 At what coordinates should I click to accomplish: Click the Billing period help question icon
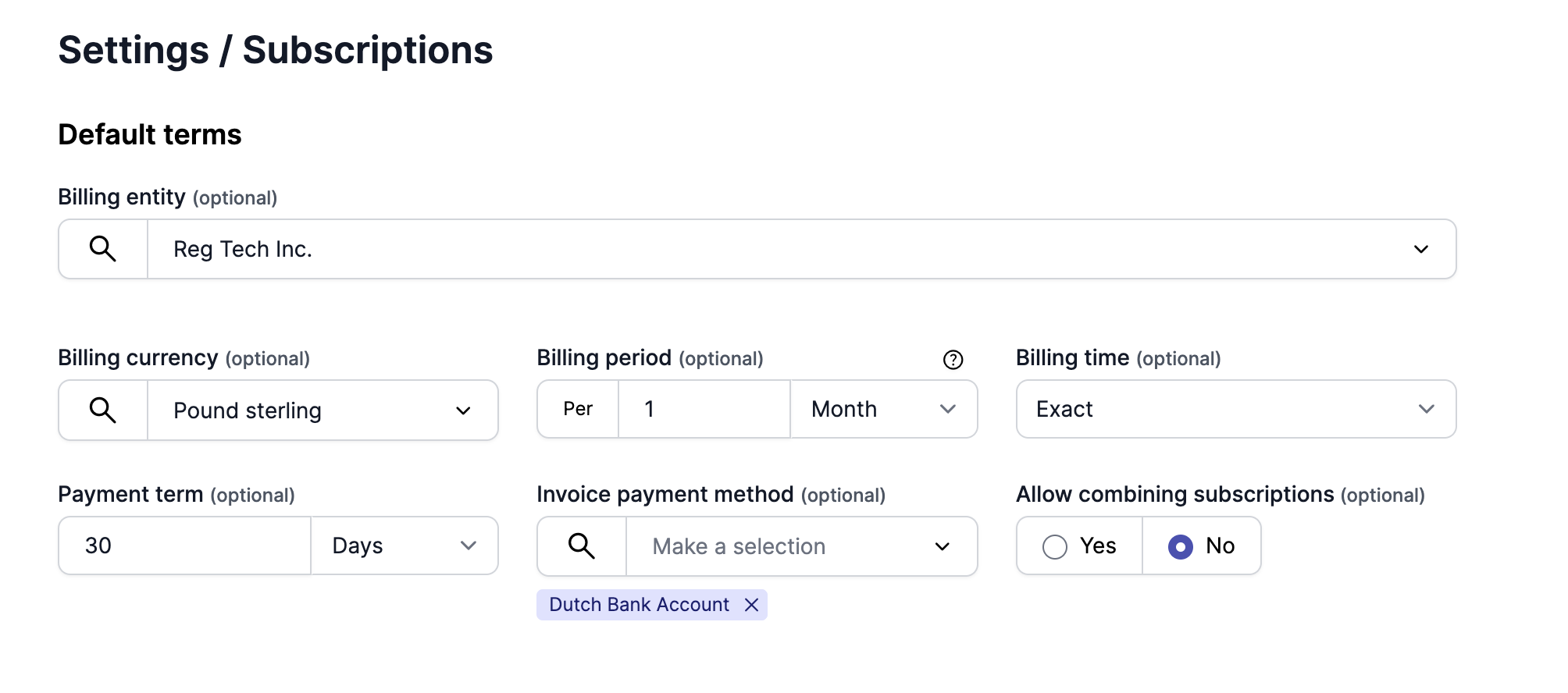[x=953, y=360]
